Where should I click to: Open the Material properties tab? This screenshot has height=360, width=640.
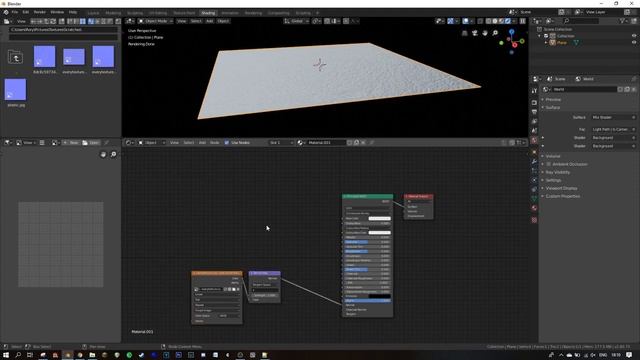tap(534, 208)
